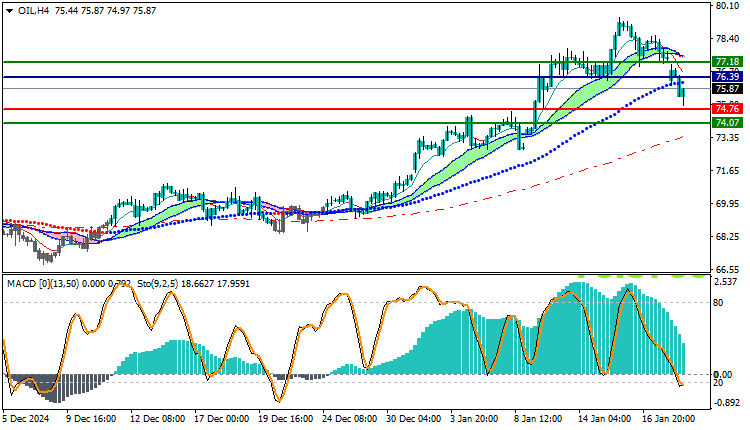
Task: Click the 69.95 price axis value
Action: (728, 204)
